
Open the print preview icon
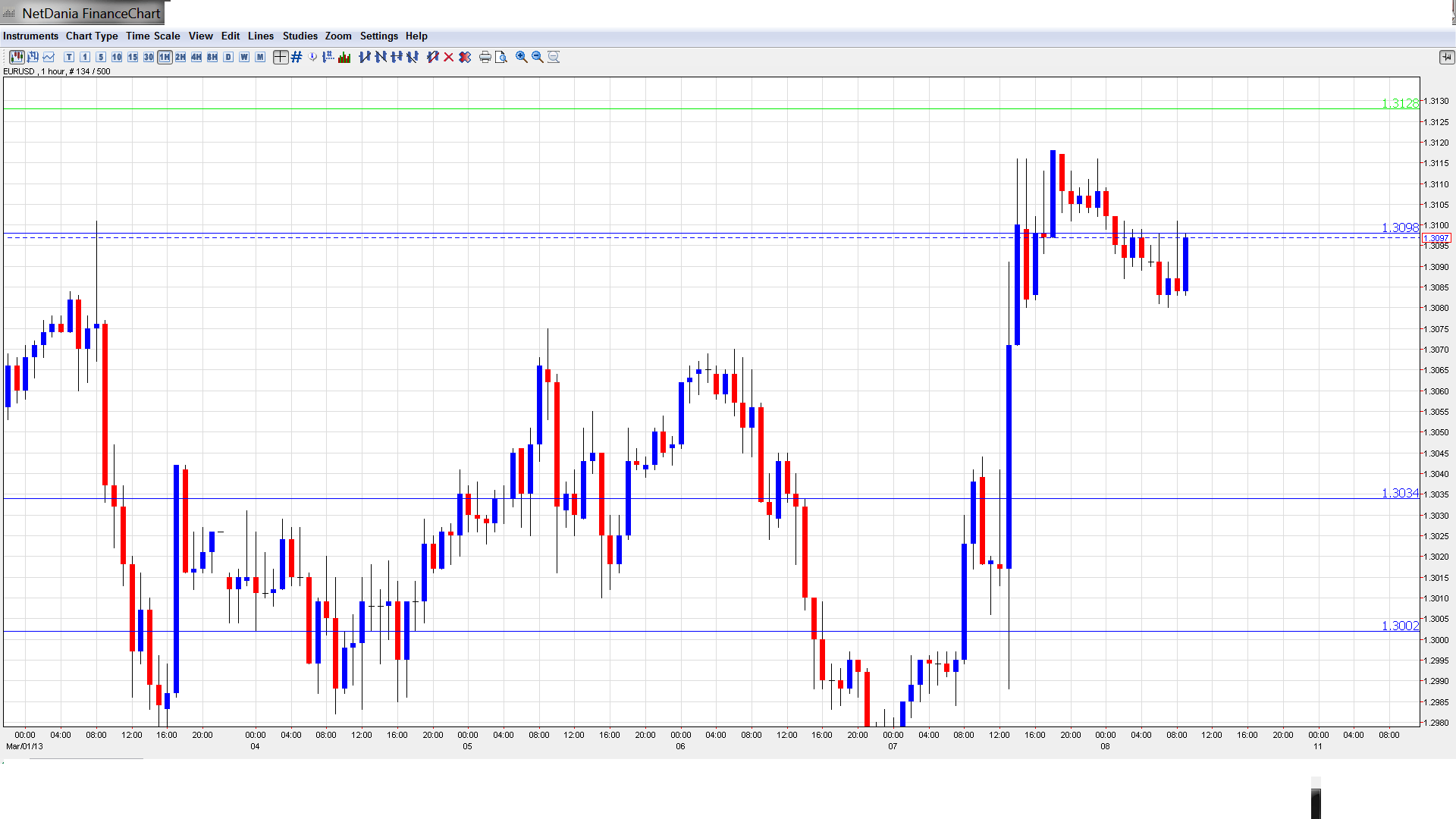coord(501,57)
